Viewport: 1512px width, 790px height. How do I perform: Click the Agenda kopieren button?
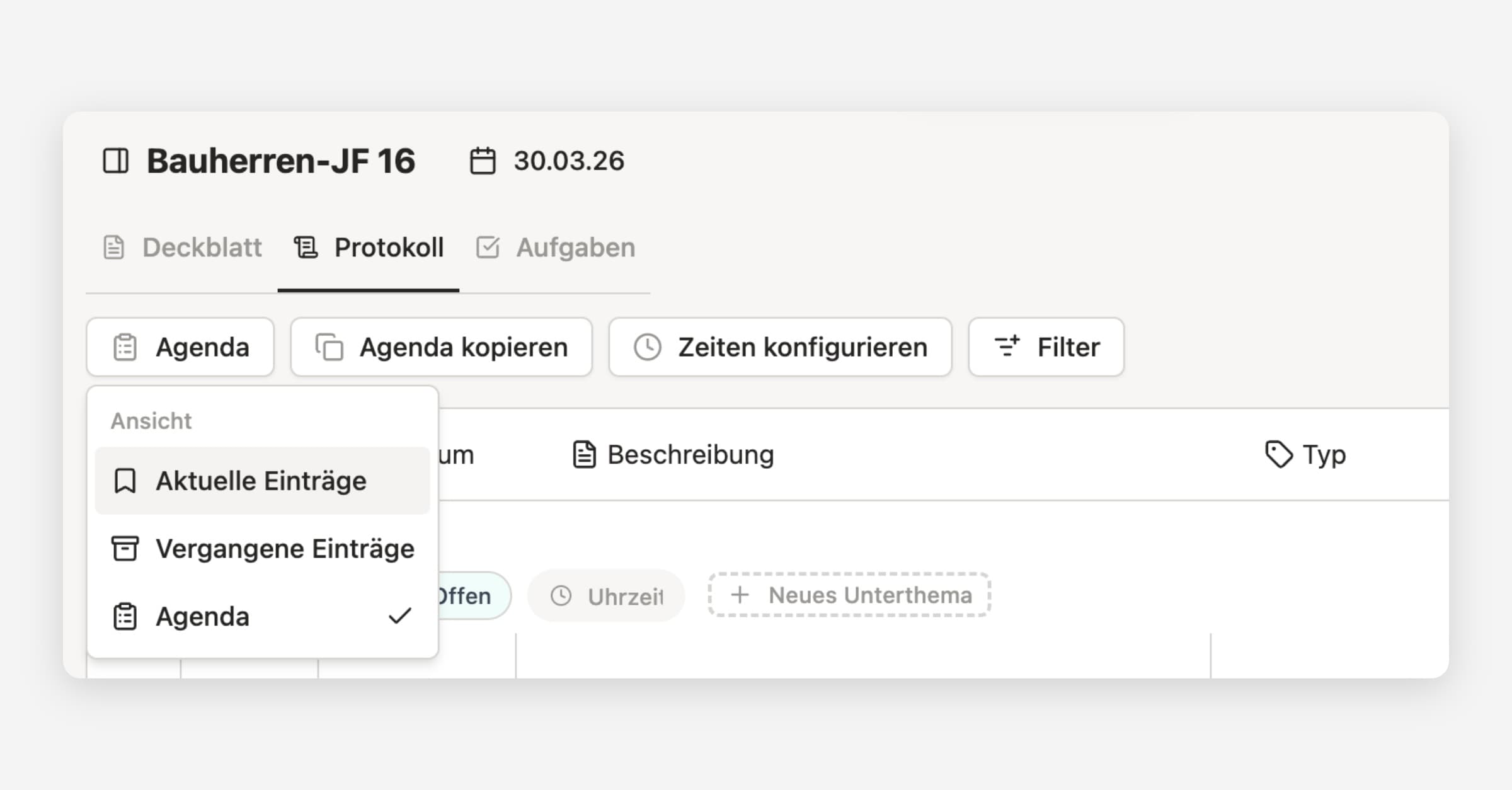pyautogui.click(x=441, y=347)
